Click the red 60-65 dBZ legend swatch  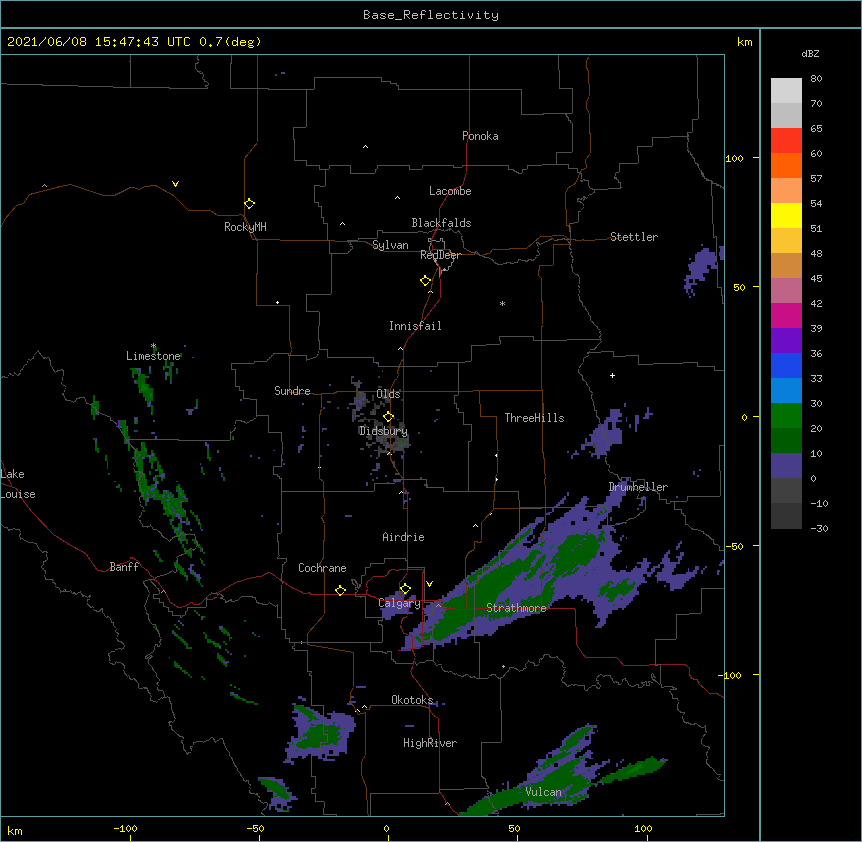point(786,141)
